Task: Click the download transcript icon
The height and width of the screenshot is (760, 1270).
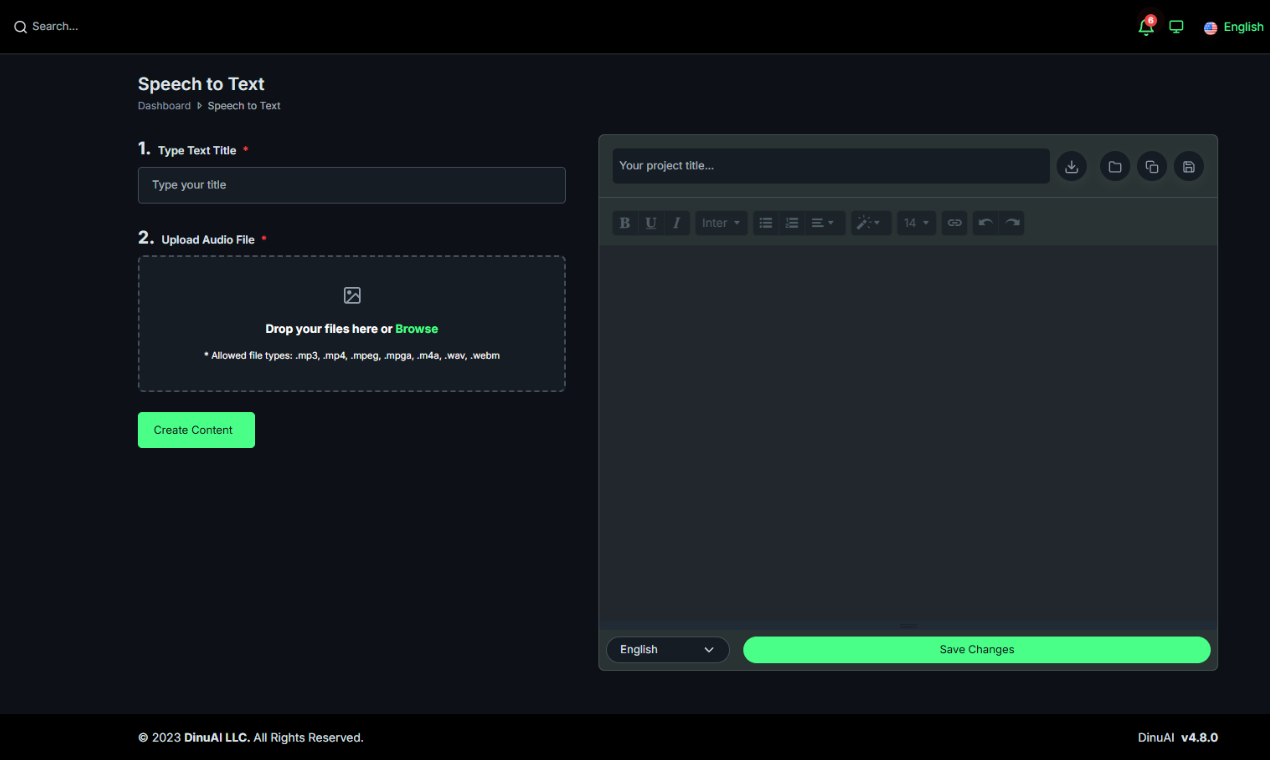Action: coord(1071,166)
